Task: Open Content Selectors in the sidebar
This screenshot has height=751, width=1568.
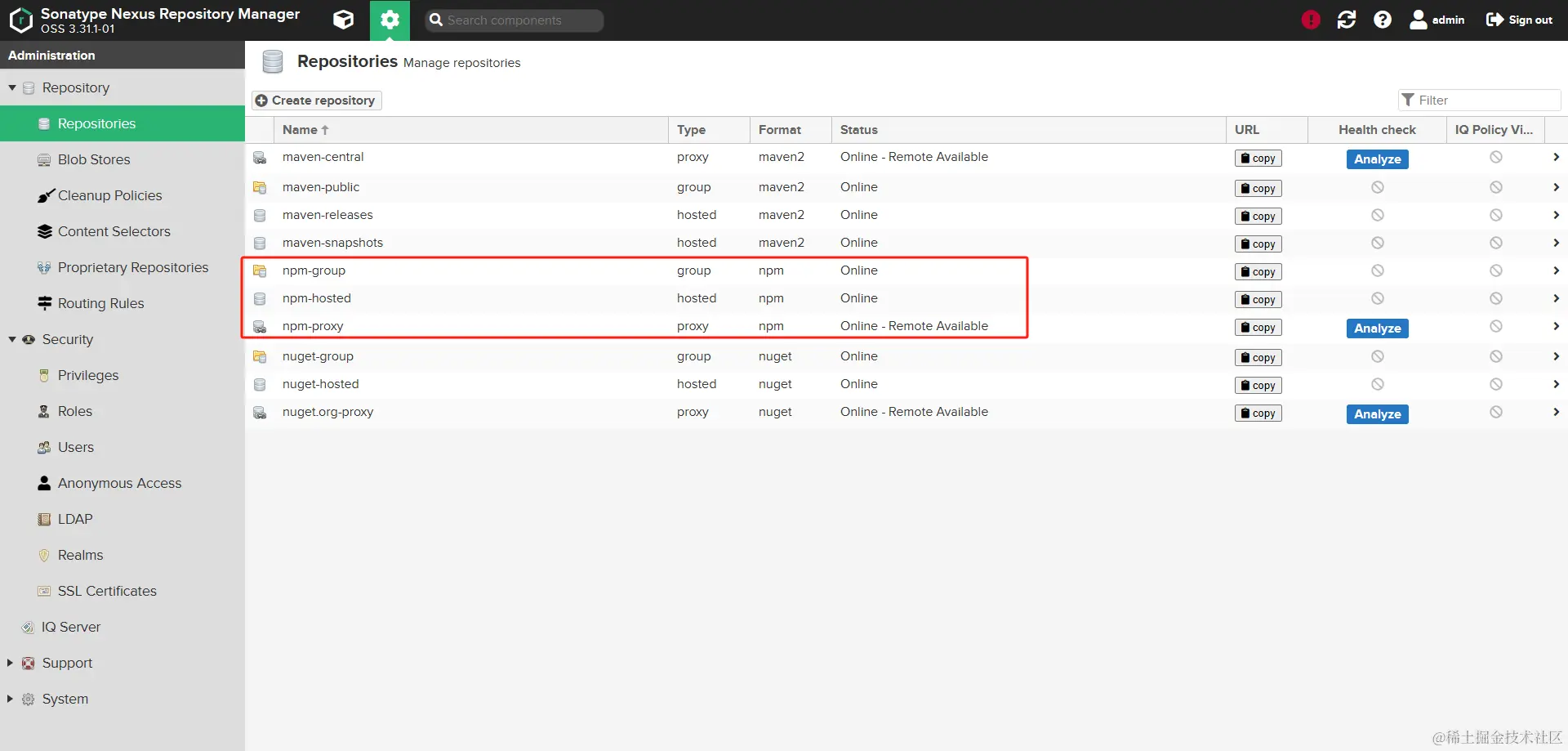Action: (x=122, y=231)
